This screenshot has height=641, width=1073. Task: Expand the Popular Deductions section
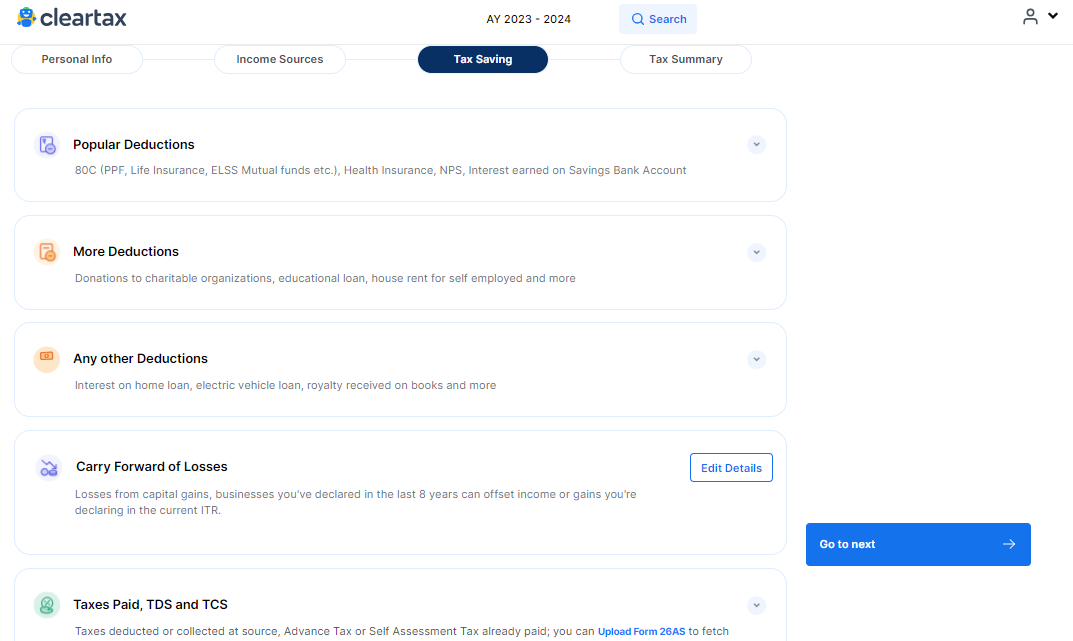[x=756, y=144]
